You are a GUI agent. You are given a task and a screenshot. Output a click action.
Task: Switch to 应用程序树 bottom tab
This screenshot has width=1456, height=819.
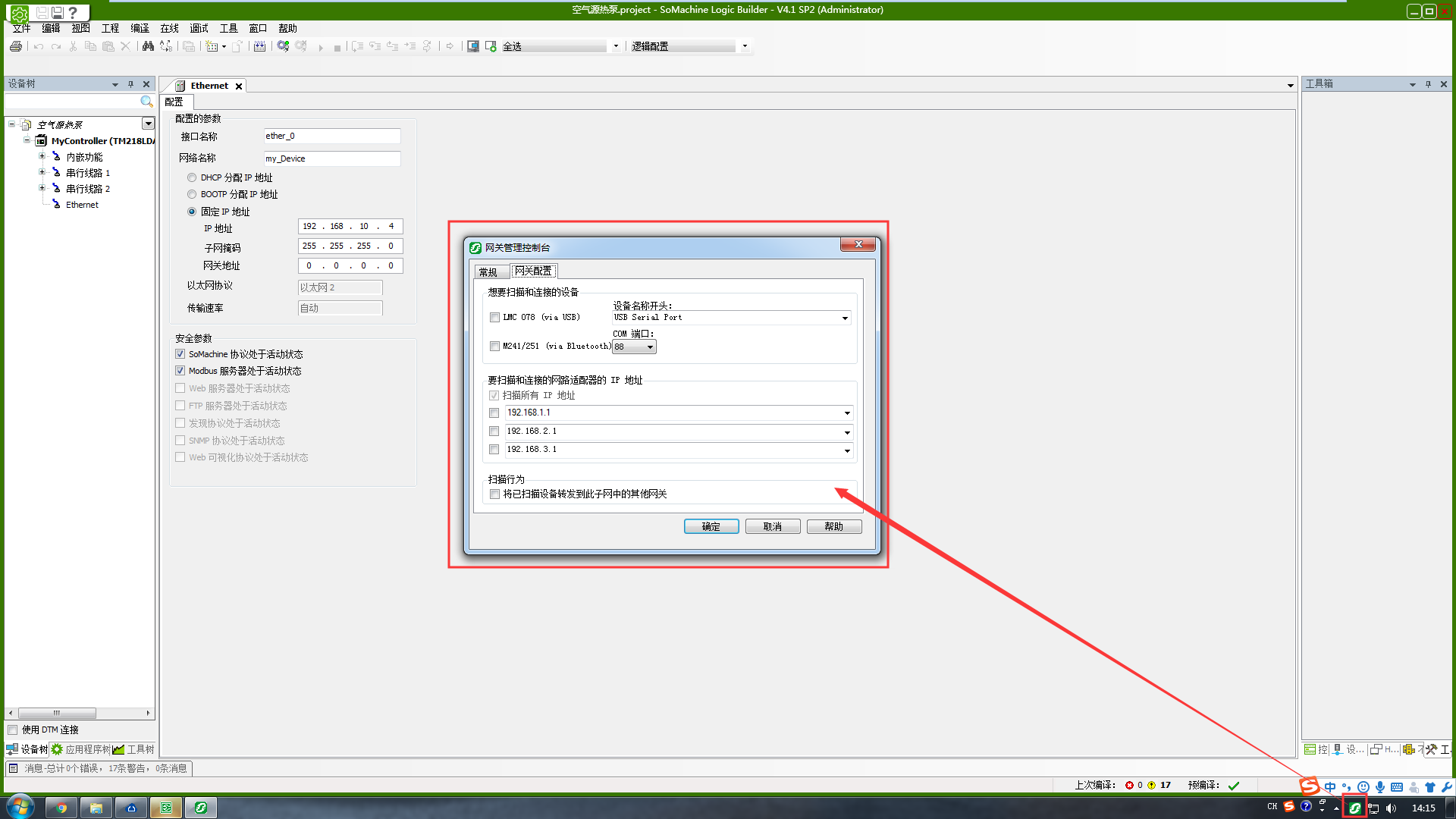point(81,749)
